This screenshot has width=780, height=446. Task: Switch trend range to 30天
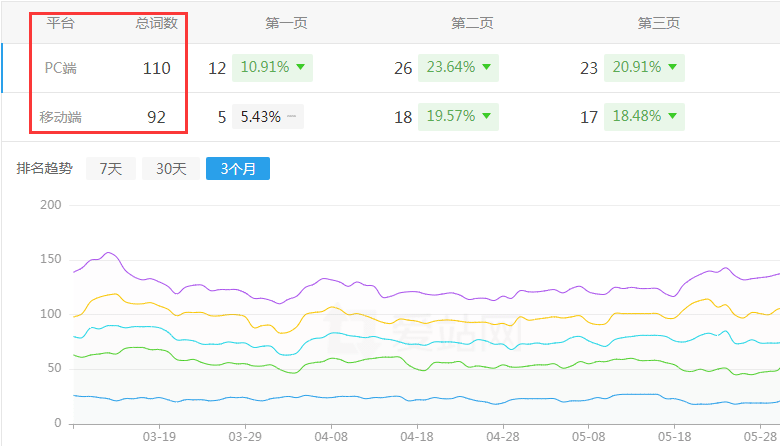[170, 169]
